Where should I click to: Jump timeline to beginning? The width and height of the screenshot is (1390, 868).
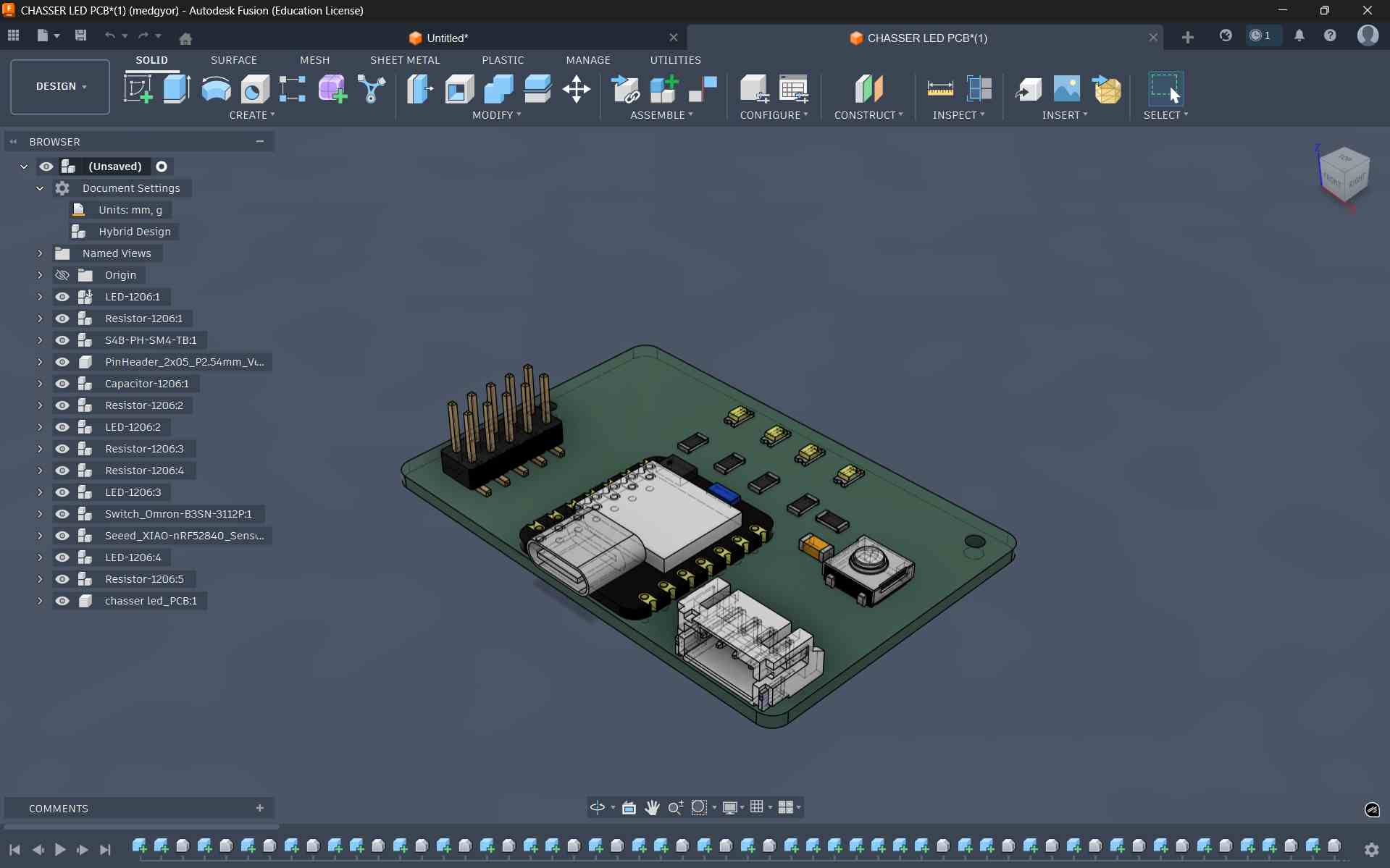tap(14, 849)
